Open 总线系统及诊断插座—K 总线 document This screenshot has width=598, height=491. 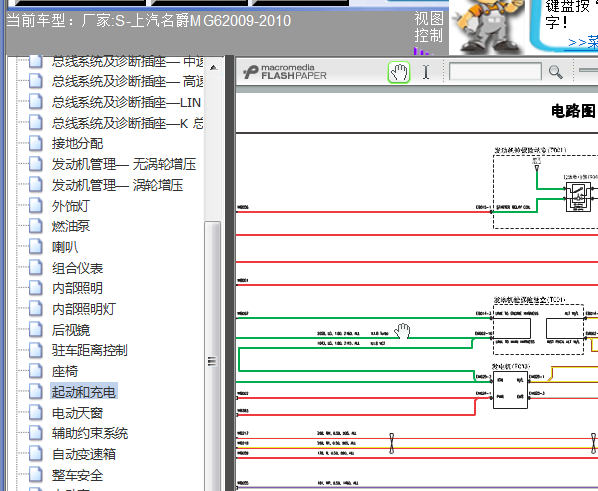tap(127, 123)
